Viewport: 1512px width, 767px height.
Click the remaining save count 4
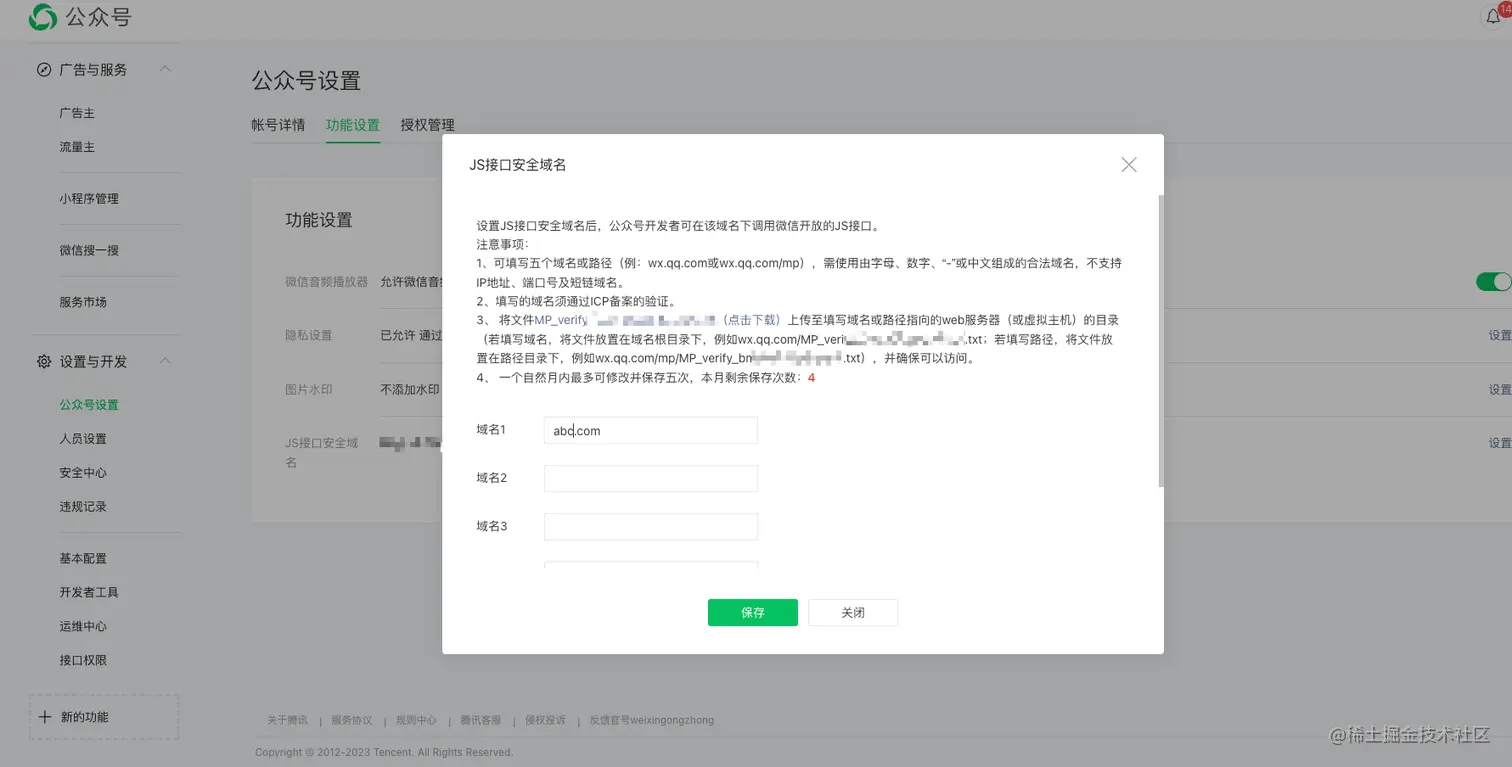click(x=811, y=378)
